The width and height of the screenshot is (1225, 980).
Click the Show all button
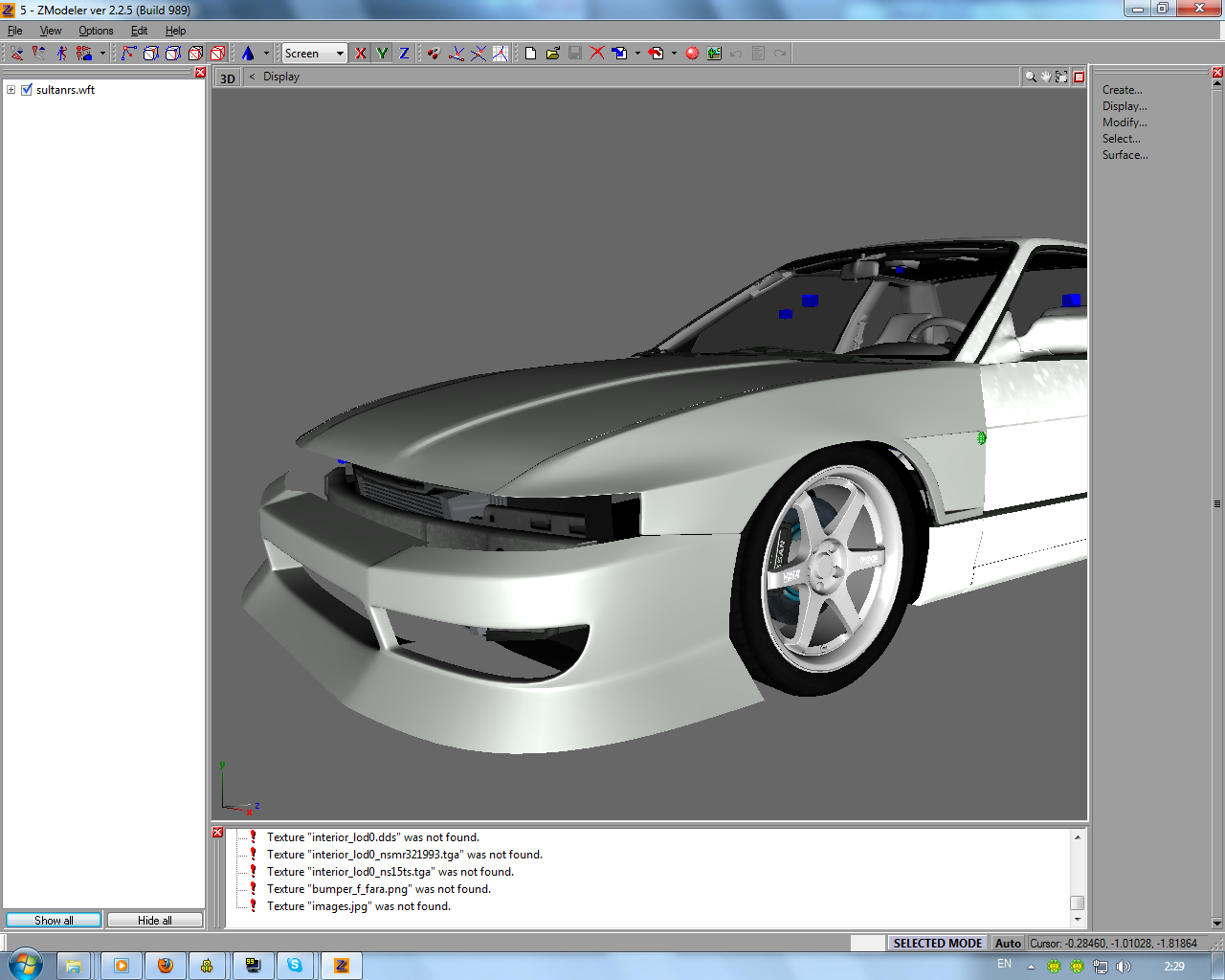54,920
